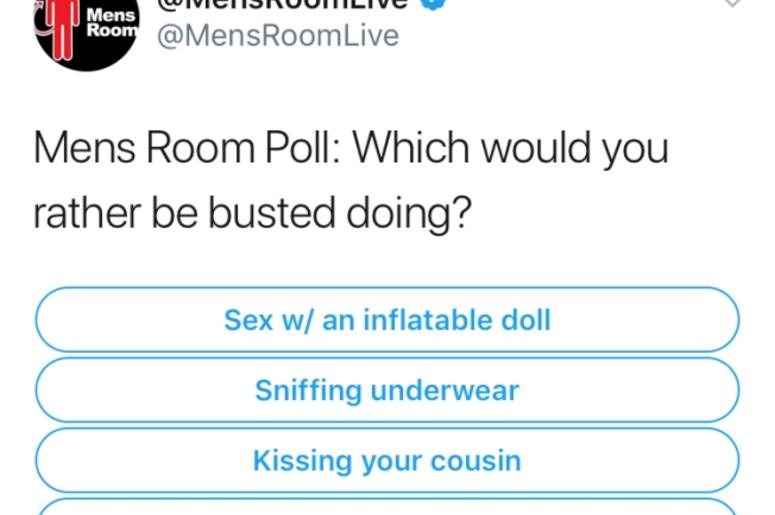Click blank space below the poll question

(x=388, y=259)
